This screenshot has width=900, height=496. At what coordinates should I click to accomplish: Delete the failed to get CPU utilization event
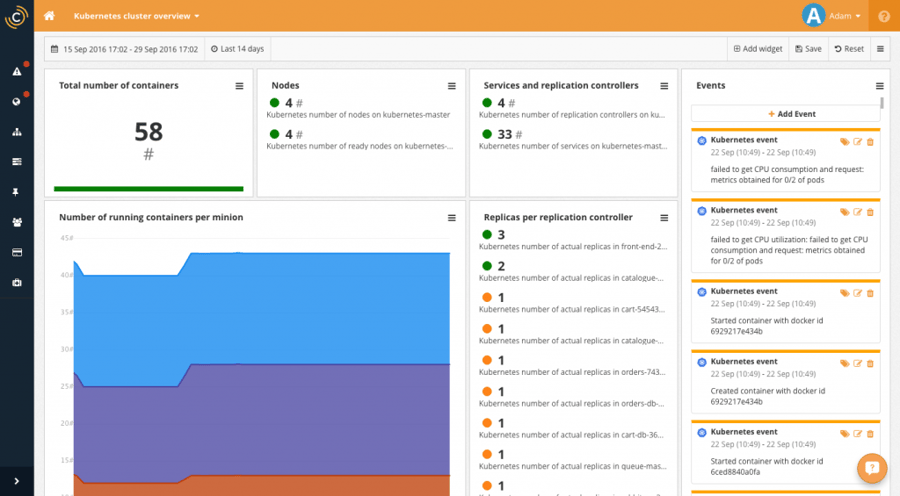click(x=870, y=212)
